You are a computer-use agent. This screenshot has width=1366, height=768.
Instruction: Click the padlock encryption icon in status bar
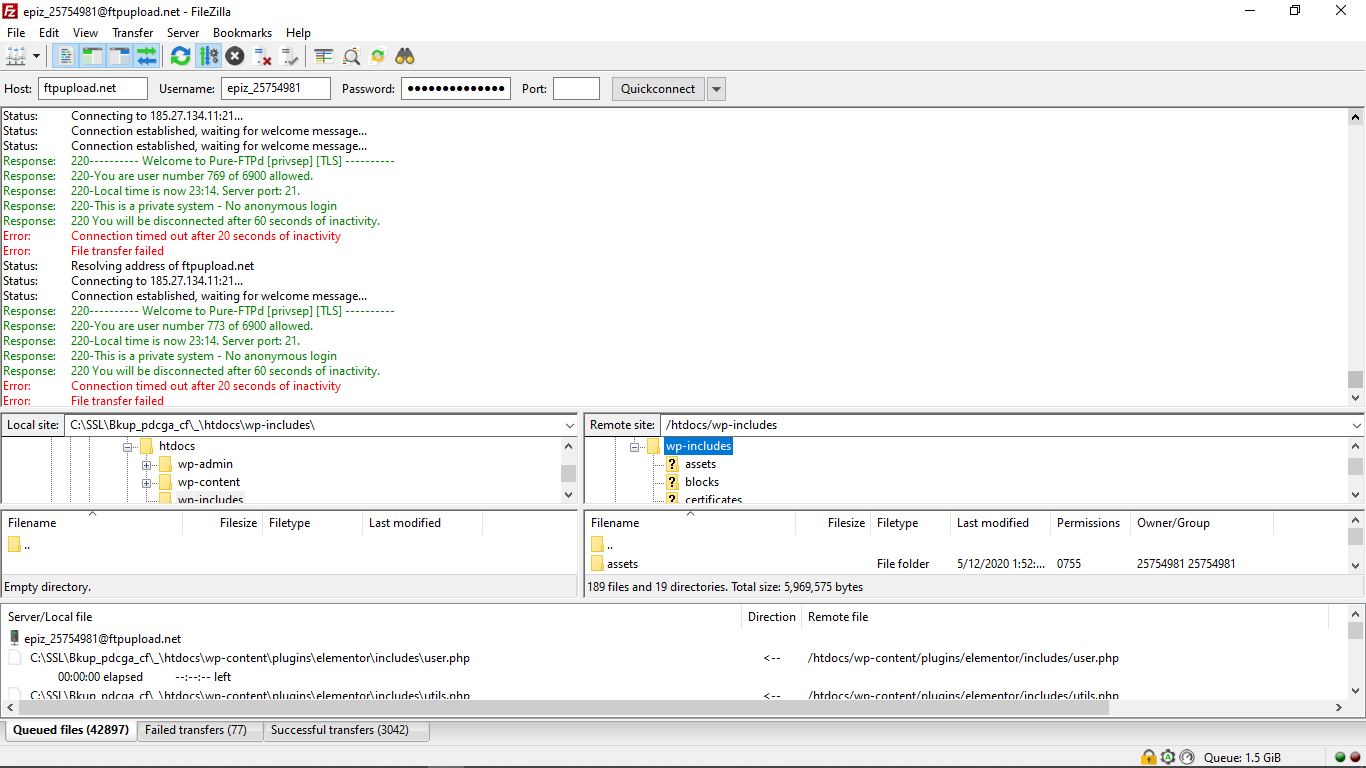coord(1149,757)
